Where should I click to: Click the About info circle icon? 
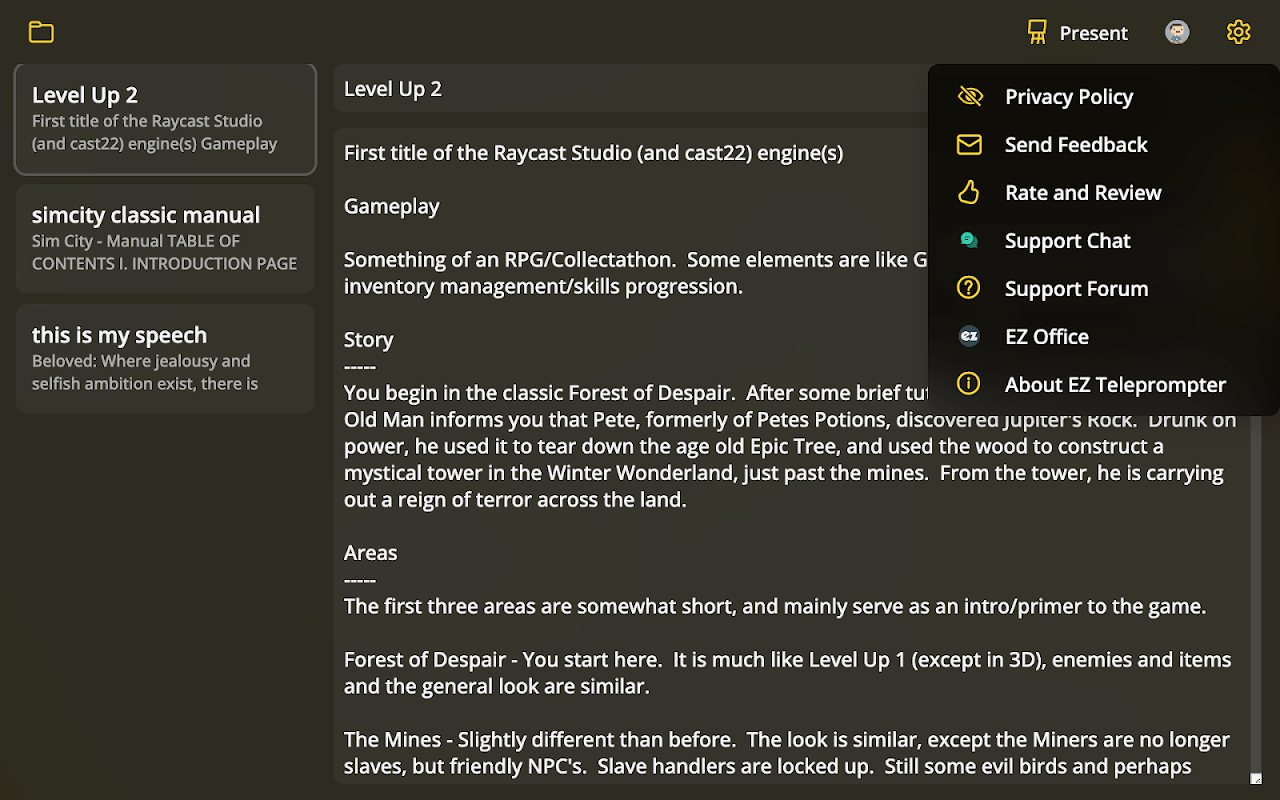click(x=969, y=385)
